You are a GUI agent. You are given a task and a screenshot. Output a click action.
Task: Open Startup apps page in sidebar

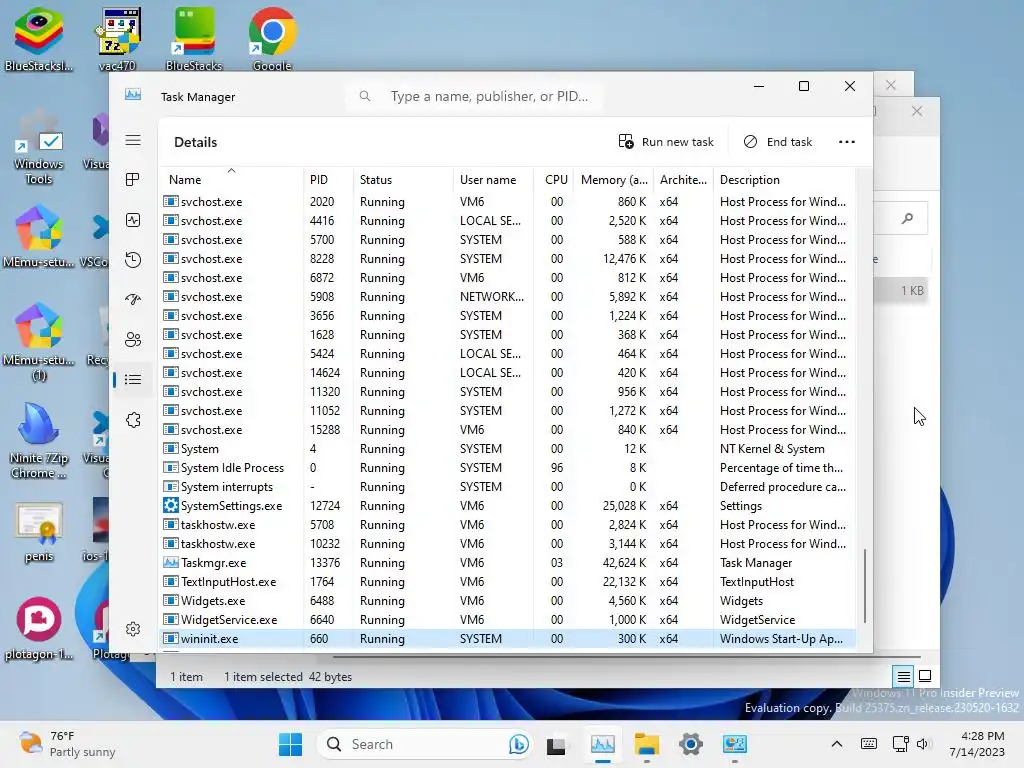133,300
